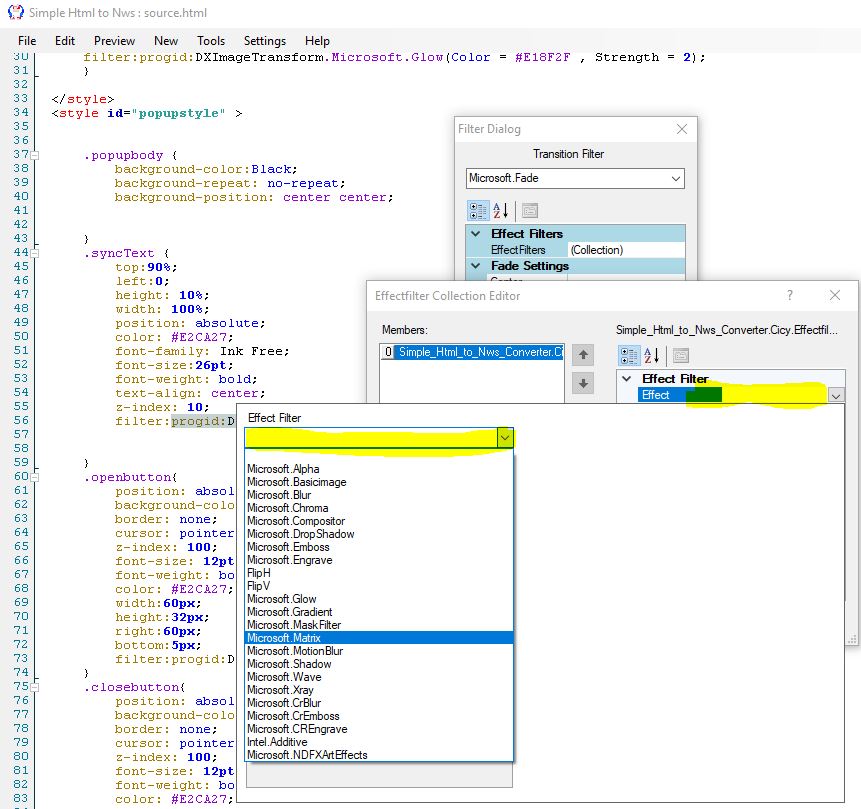Click the help question mark in Collection Editor

[790, 295]
